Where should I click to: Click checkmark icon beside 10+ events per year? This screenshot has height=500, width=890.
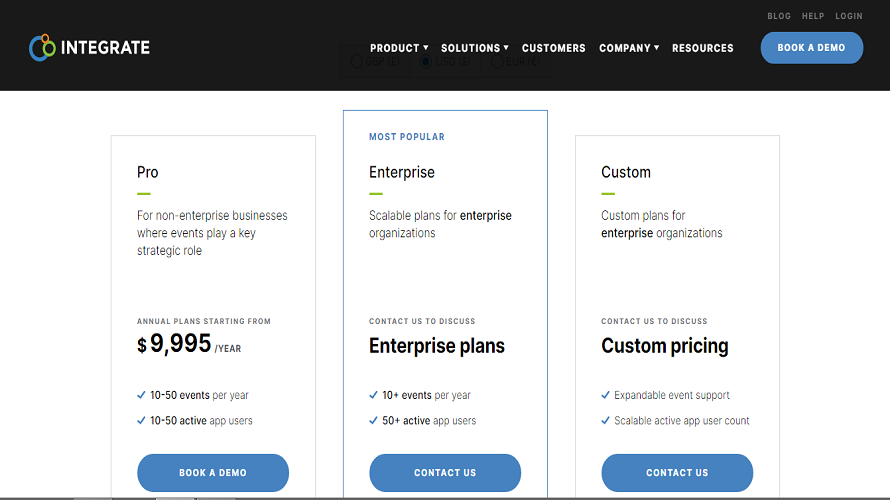(x=373, y=395)
